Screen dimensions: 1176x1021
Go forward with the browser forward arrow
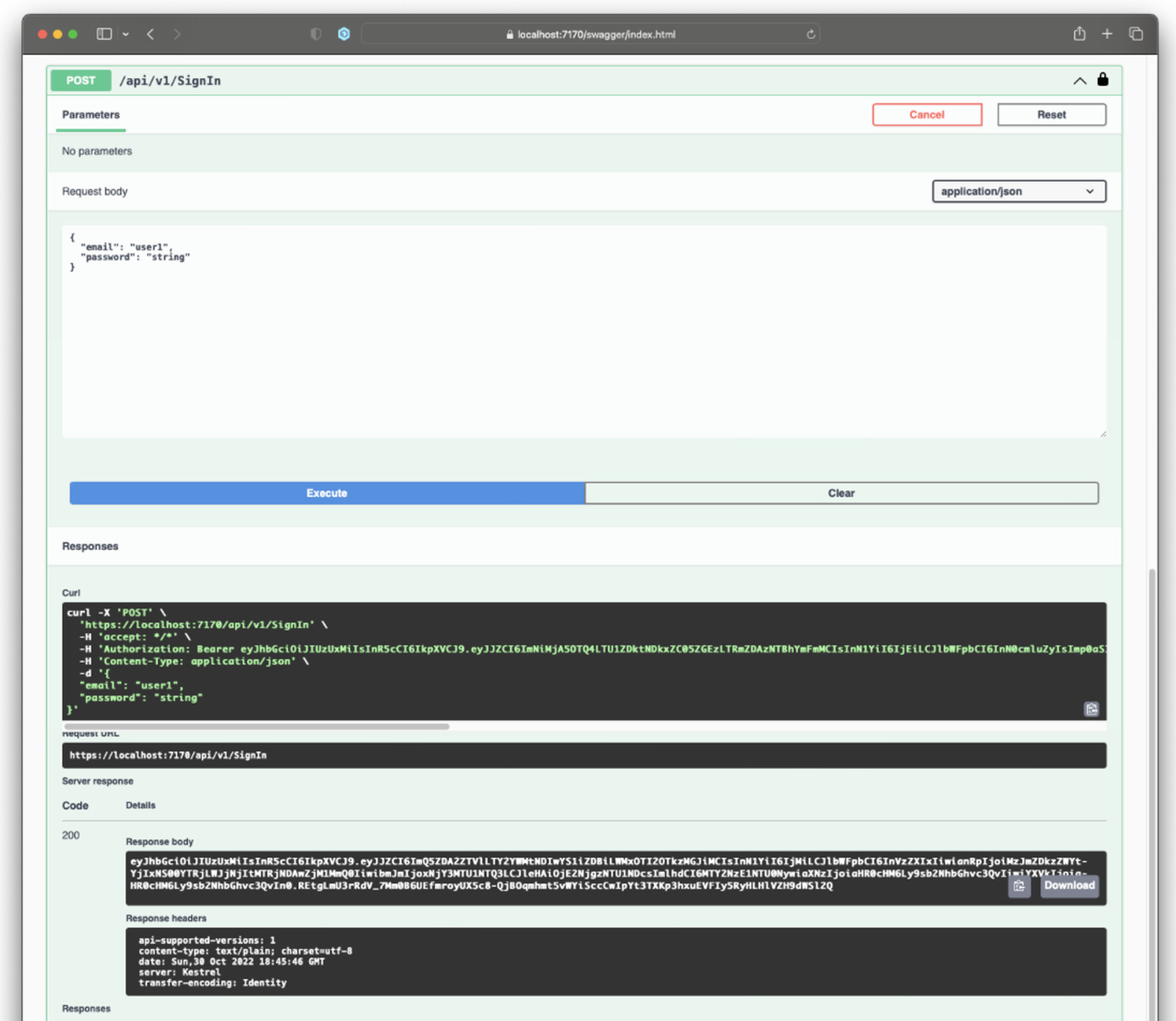tap(176, 34)
